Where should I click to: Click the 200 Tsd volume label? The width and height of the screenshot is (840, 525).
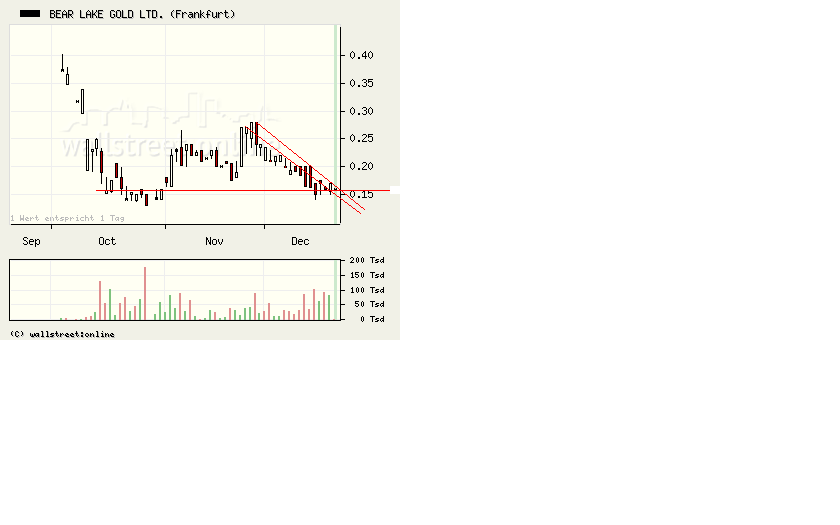[367, 260]
